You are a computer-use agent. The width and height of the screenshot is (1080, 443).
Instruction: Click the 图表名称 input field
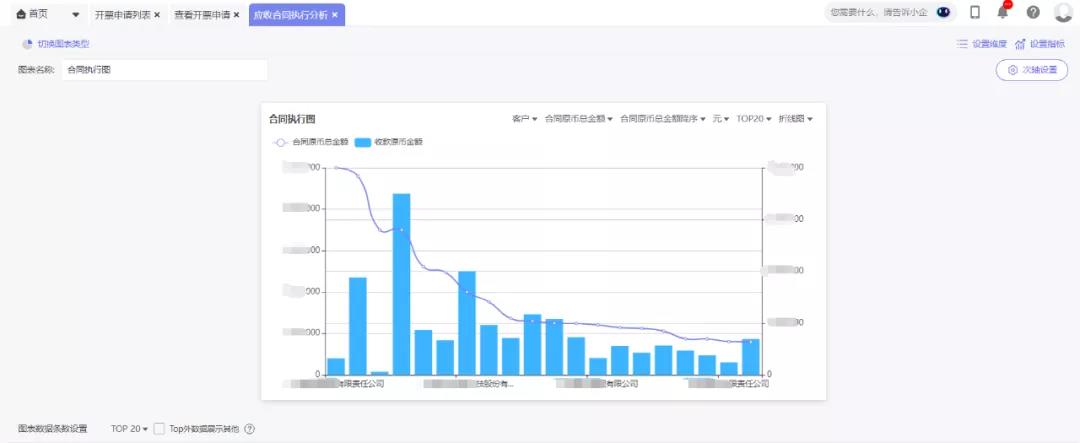[x=164, y=70]
